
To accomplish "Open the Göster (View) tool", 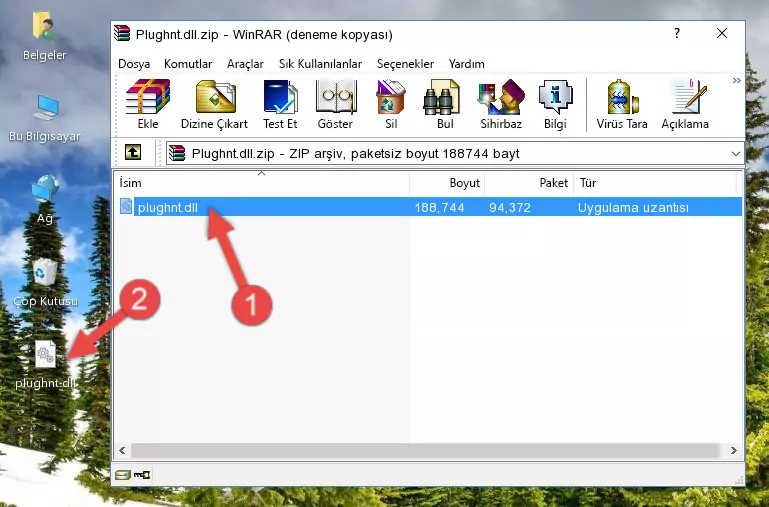I will click(x=335, y=104).
